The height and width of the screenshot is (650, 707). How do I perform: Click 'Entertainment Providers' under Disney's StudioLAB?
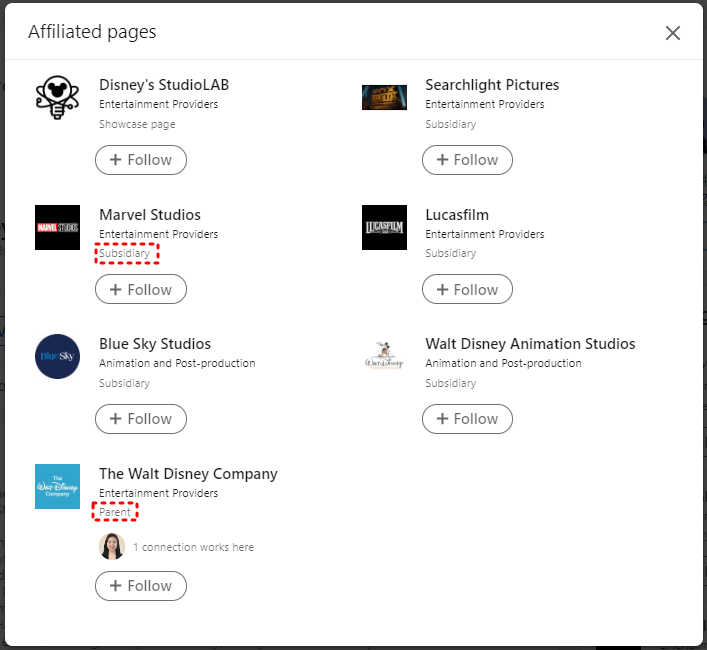click(x=158, y=104)
